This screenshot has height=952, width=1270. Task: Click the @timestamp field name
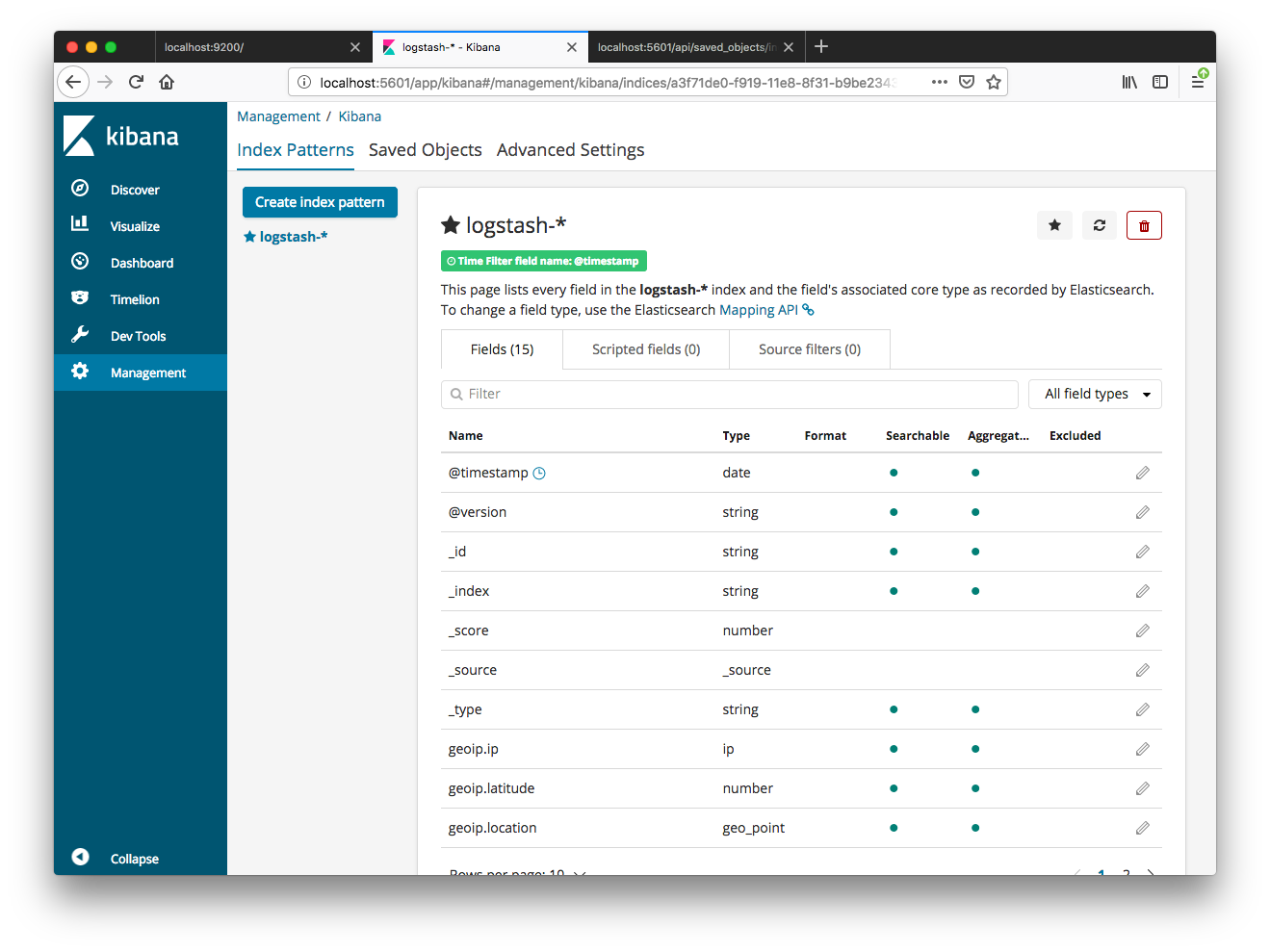488,473
